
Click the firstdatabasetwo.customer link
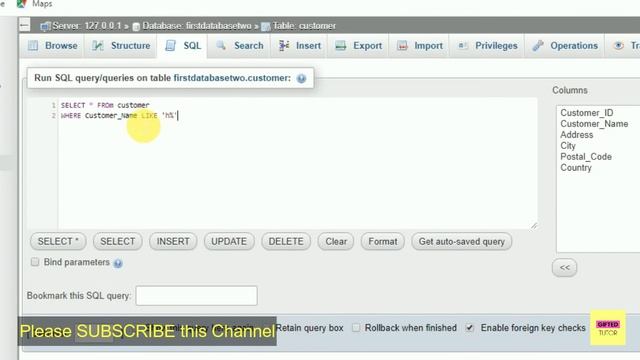(x=232, y=78)
